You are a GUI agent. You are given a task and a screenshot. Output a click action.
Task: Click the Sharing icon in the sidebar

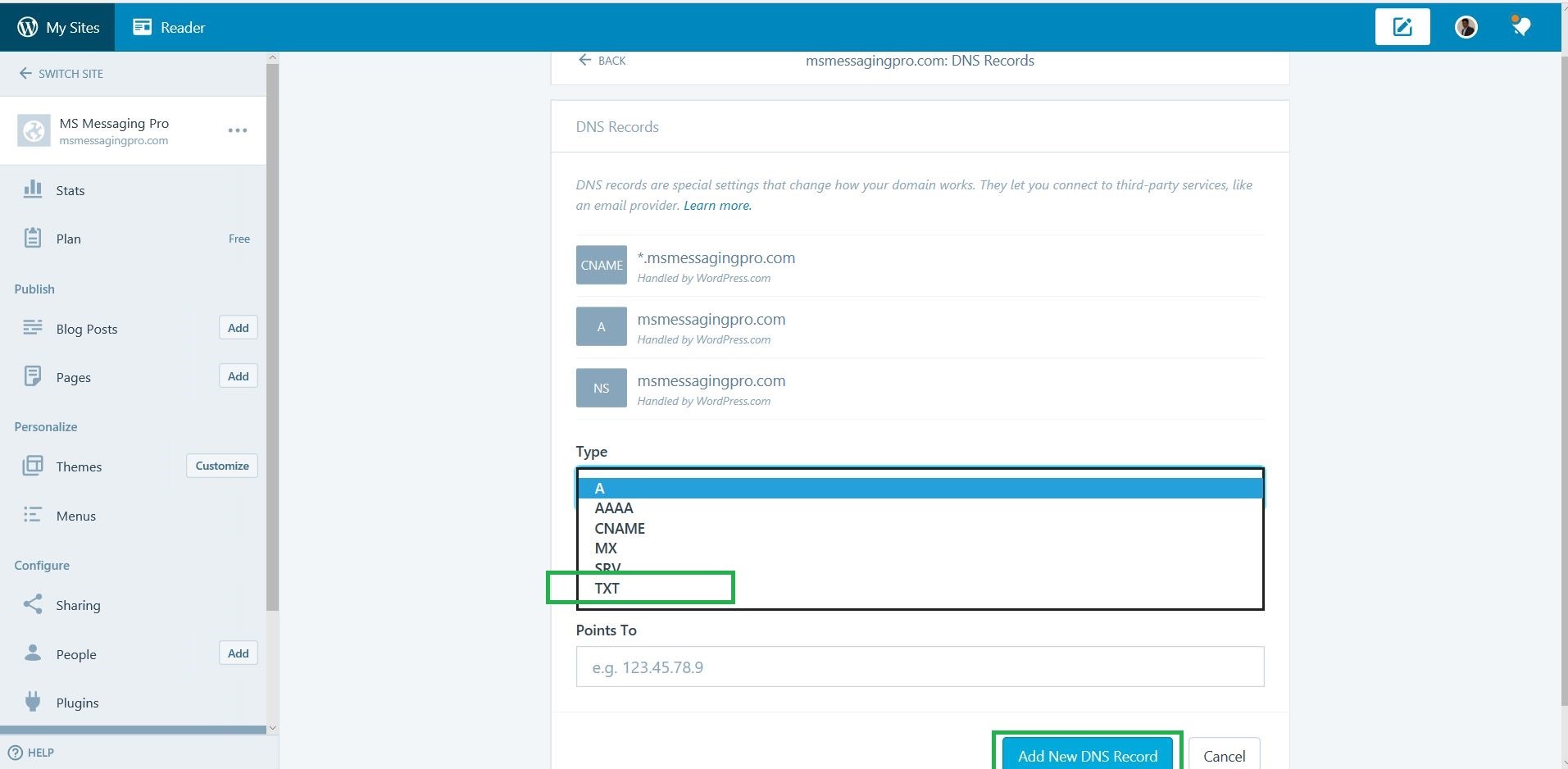click(33, 604)
